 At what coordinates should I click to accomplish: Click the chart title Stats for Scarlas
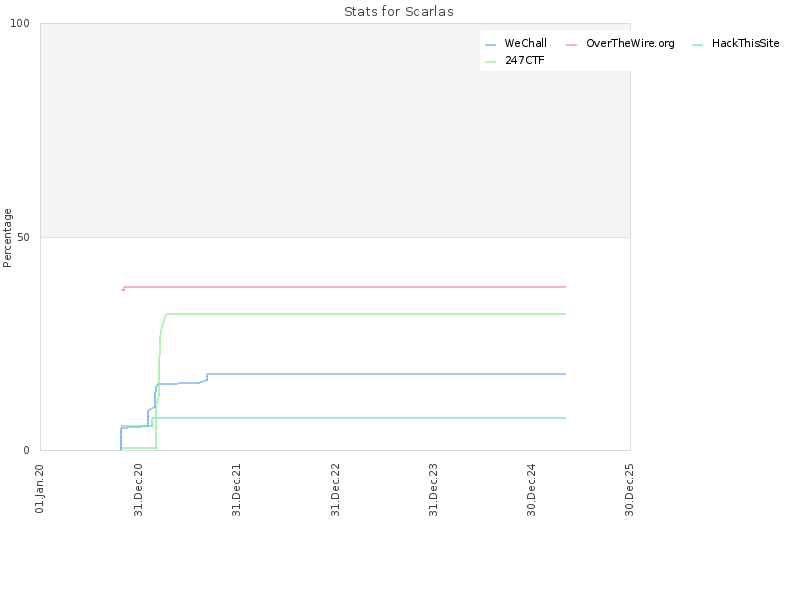398,11
